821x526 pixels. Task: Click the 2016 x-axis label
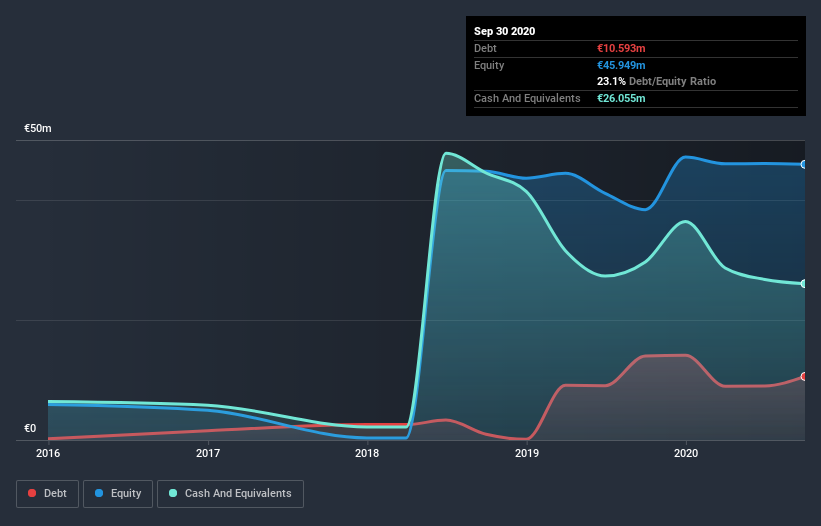point(48,453)
